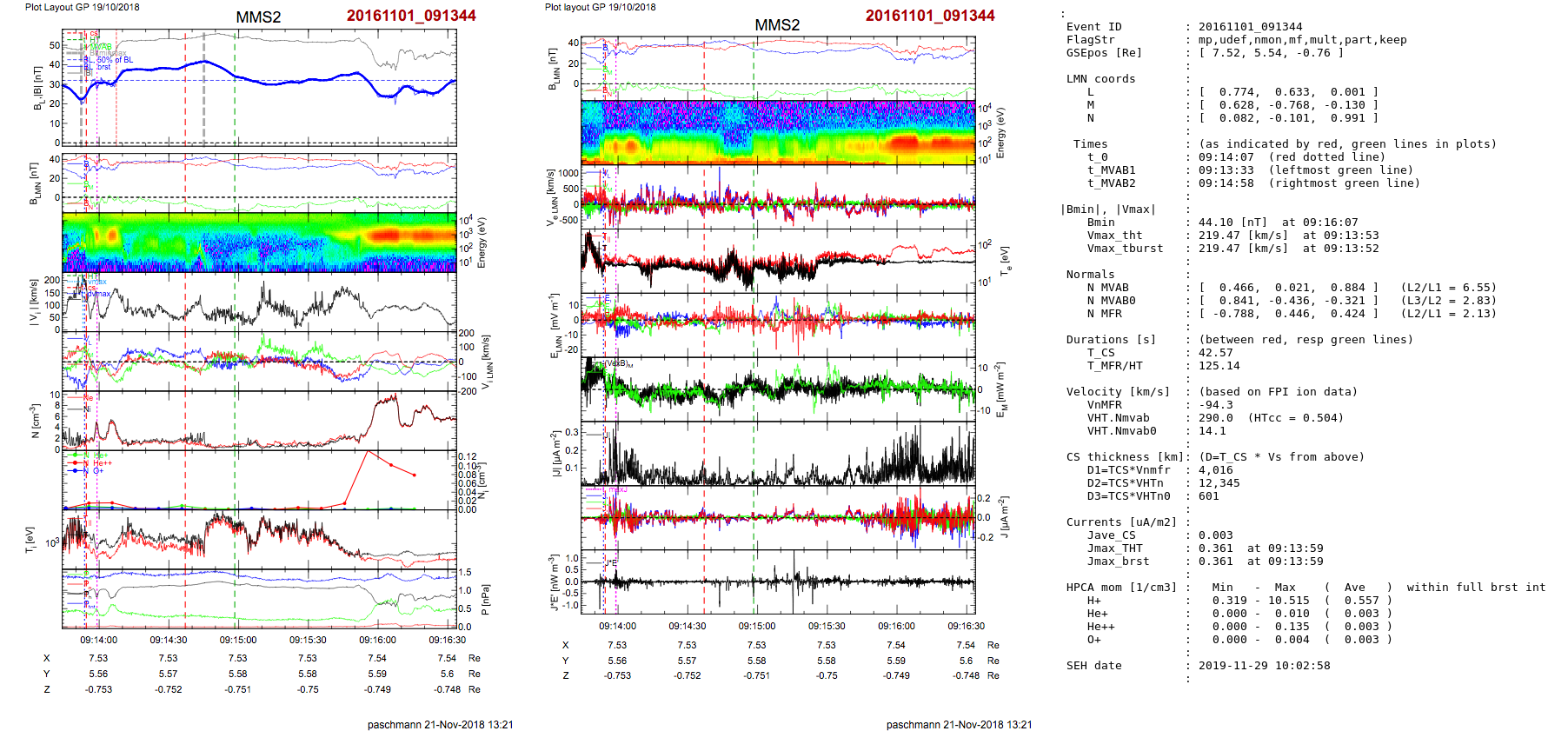The width and height of the screenshot is (1568, 731).
Task: Click "Plot layout GP 19/10/2018" above the right plot
Action: 601,7
